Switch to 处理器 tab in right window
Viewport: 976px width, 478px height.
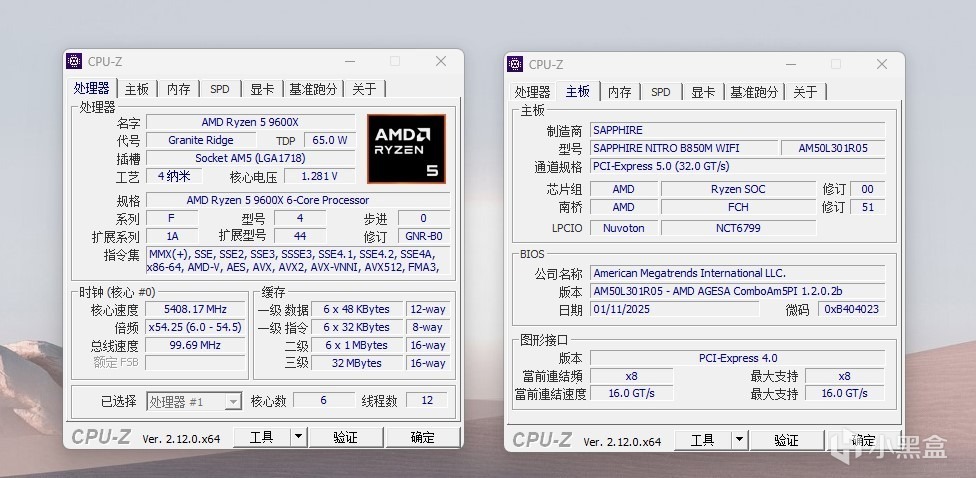click(532, 92)
